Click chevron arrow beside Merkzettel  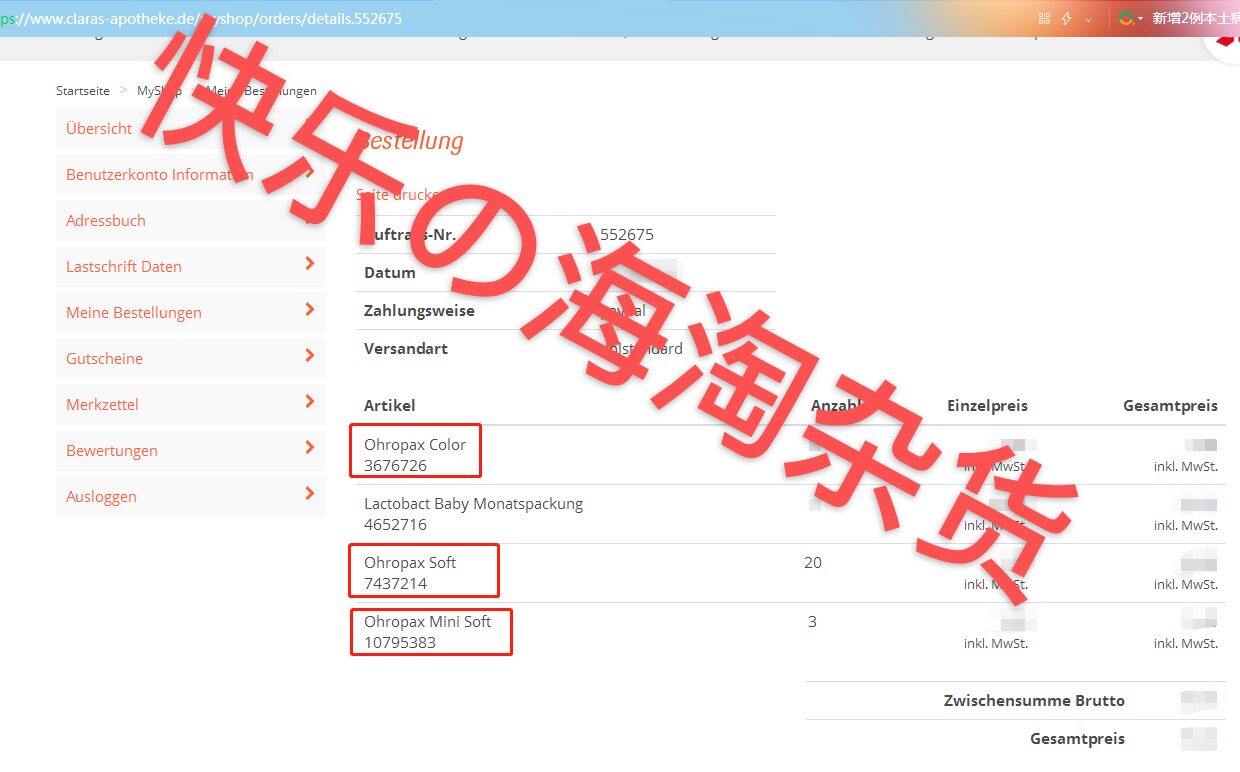(309, 402)
